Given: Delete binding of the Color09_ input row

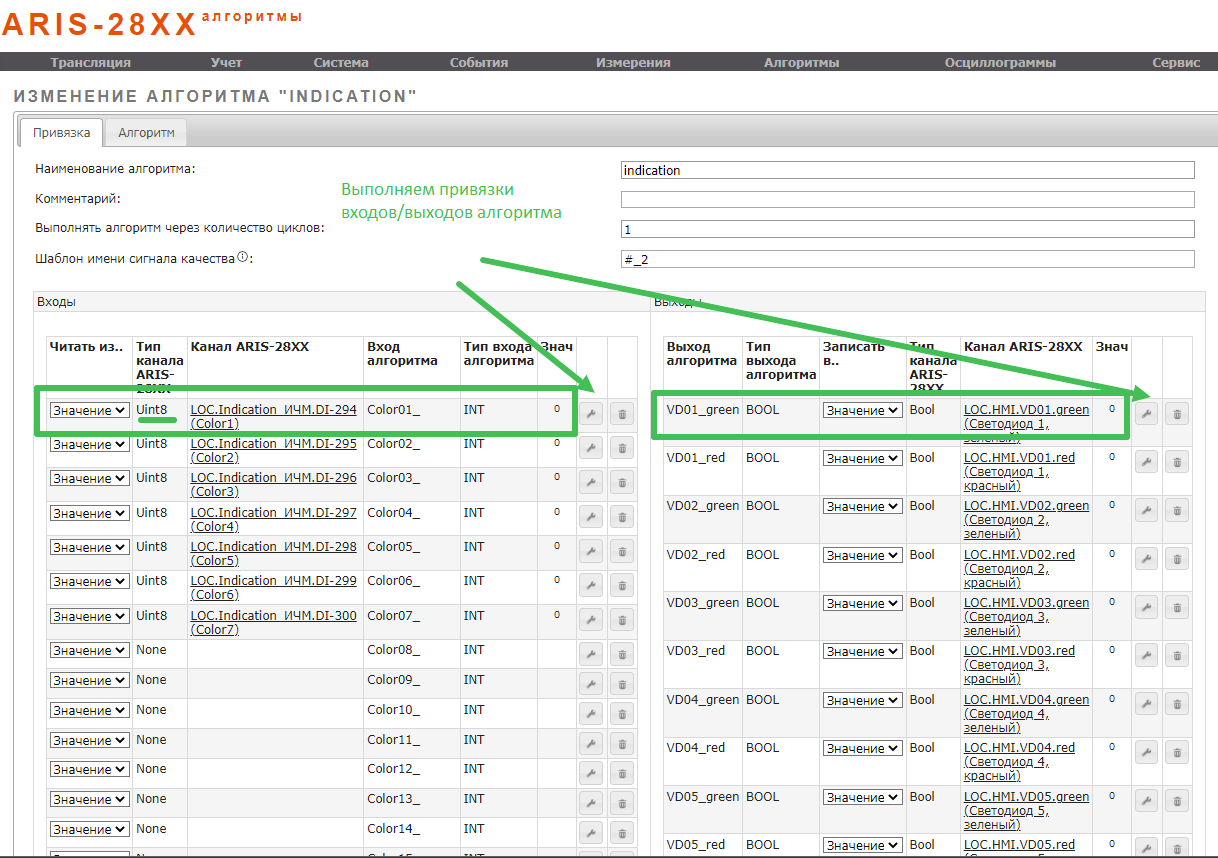Looking at the screenshot, I should click(622, 684).
